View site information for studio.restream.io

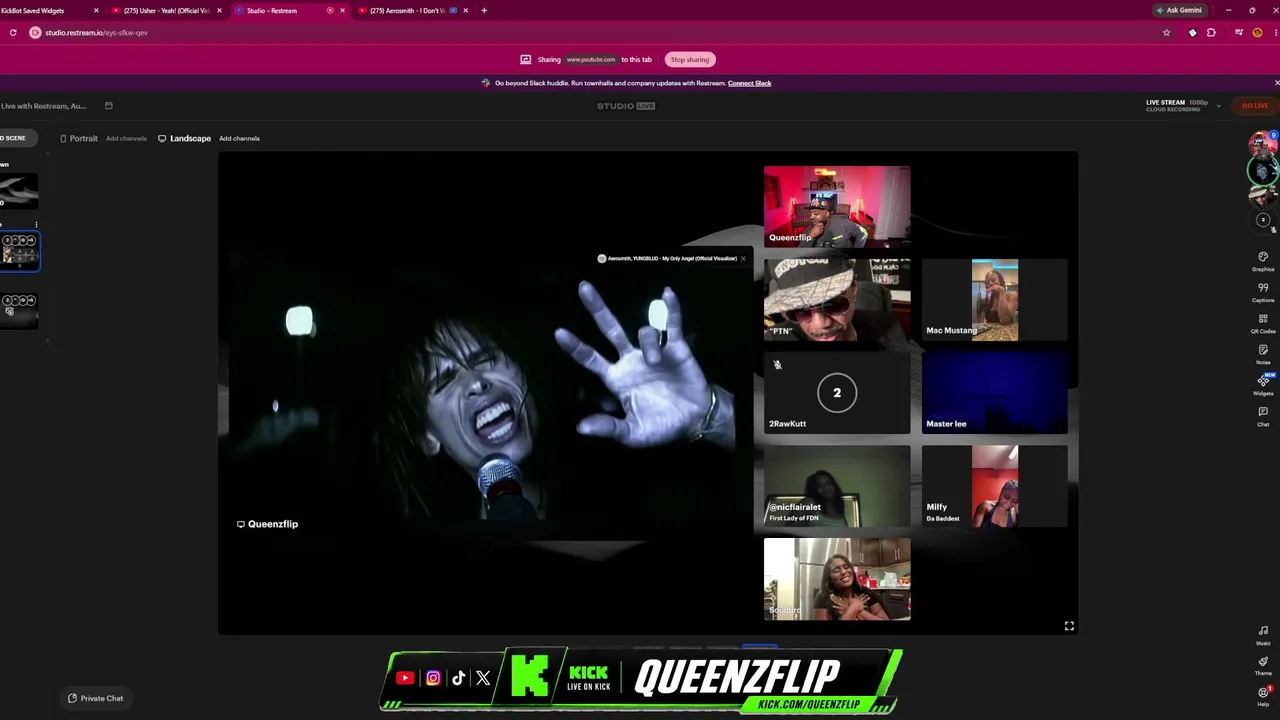(35, 33)
